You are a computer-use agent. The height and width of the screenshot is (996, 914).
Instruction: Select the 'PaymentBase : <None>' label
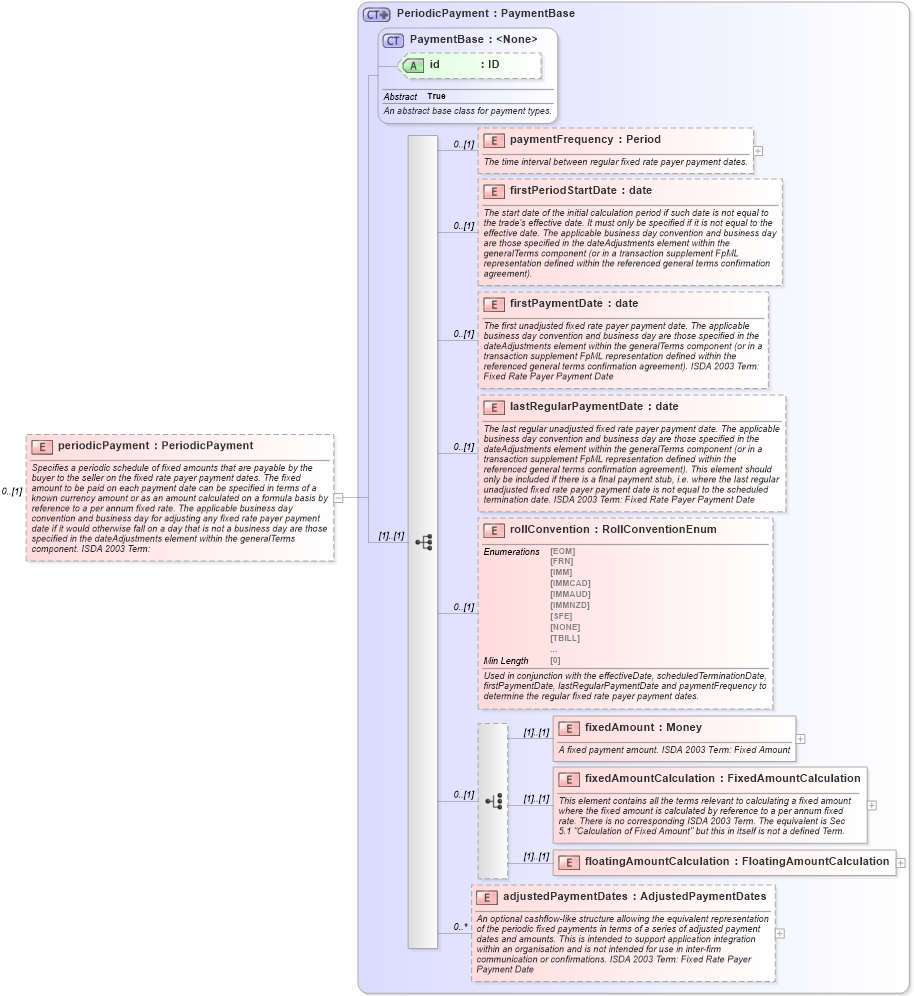[x=473, y=39]
